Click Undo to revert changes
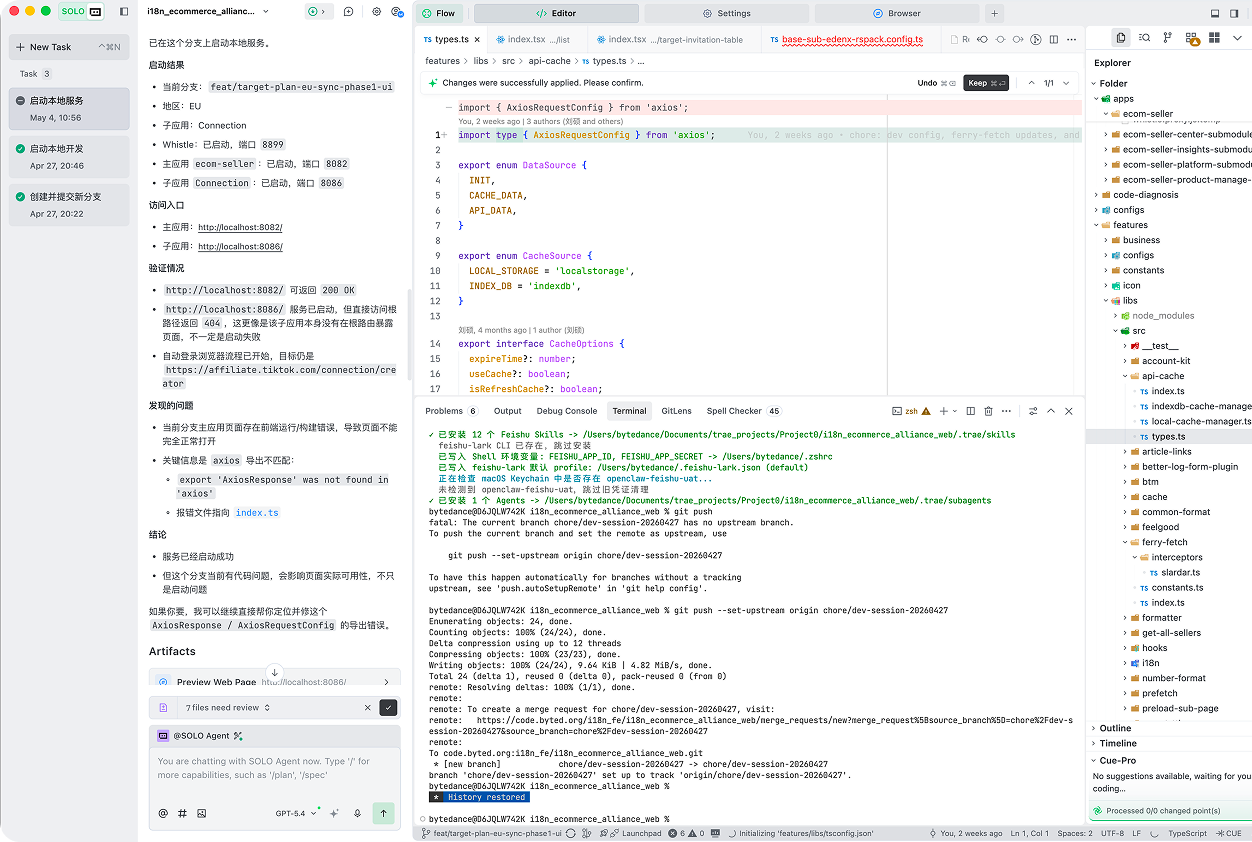 [x=935, y=83]
